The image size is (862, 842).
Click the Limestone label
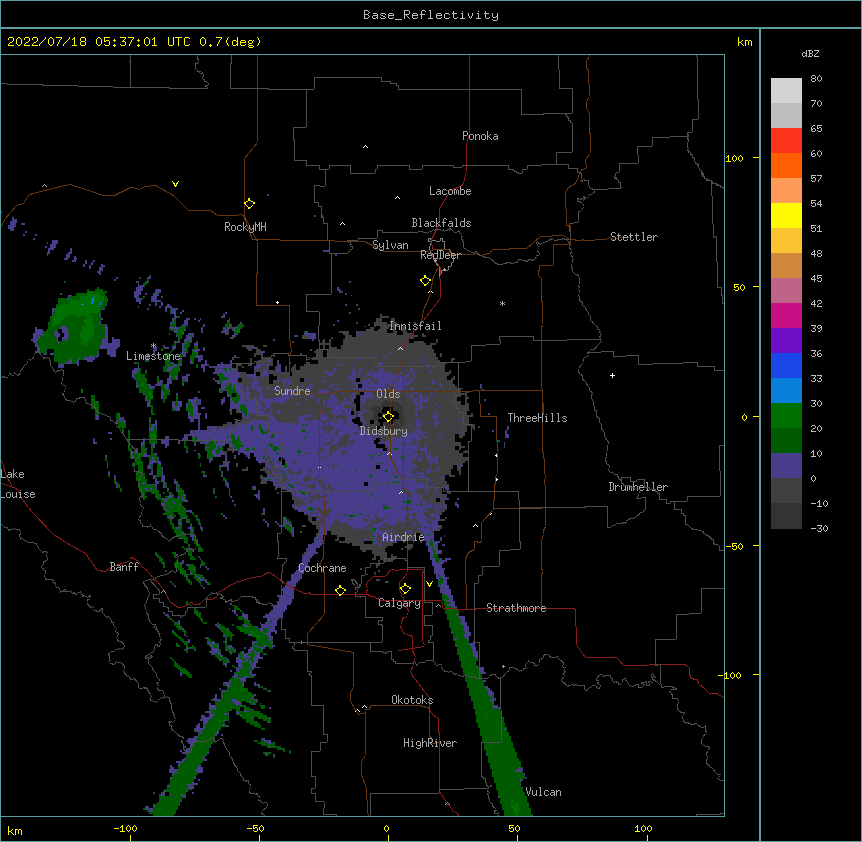click(153, 356)
